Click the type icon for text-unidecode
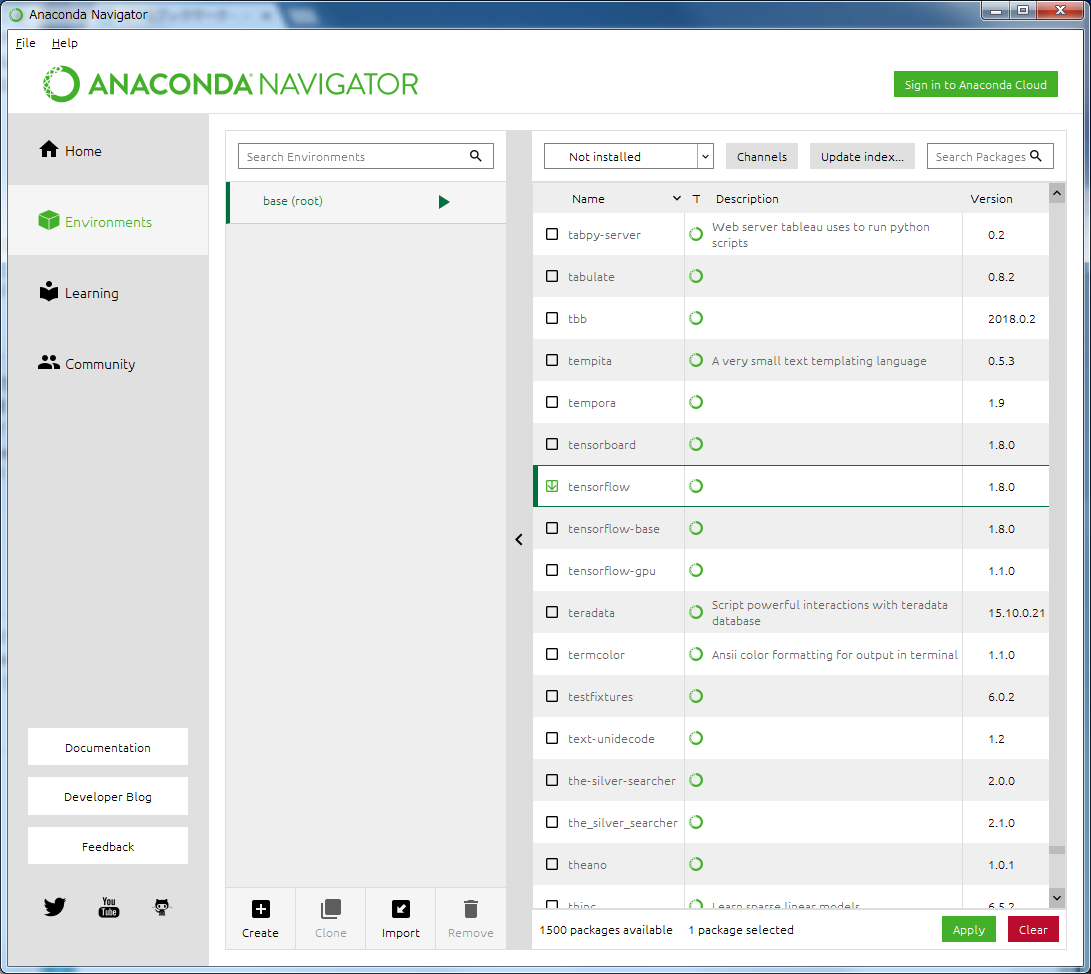The height and width of the screenshot is (974, 1091). pyautogui.click(x=696, y=738)
